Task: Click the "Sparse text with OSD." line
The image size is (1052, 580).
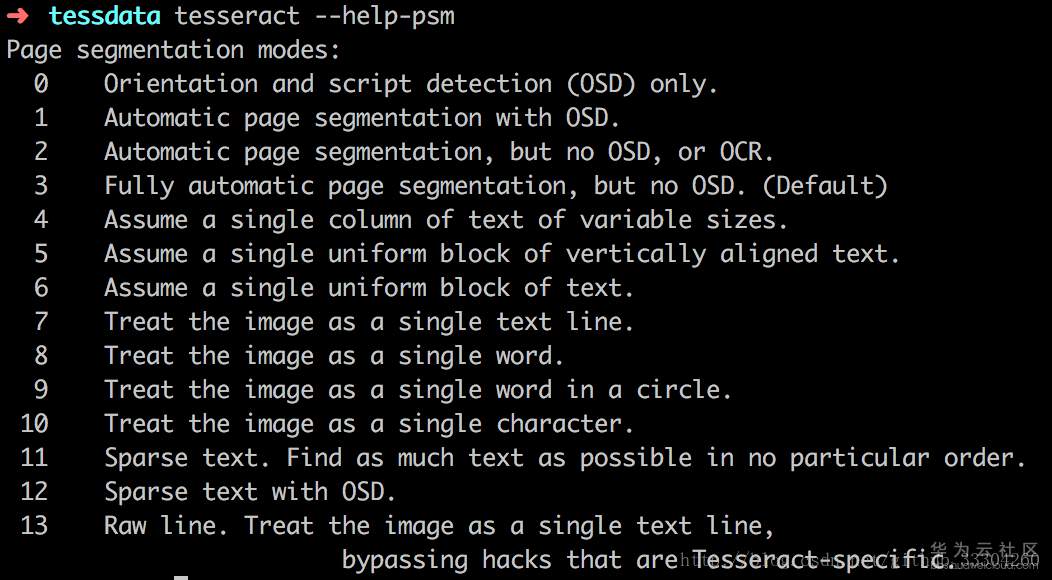Action: pos(250,492)
